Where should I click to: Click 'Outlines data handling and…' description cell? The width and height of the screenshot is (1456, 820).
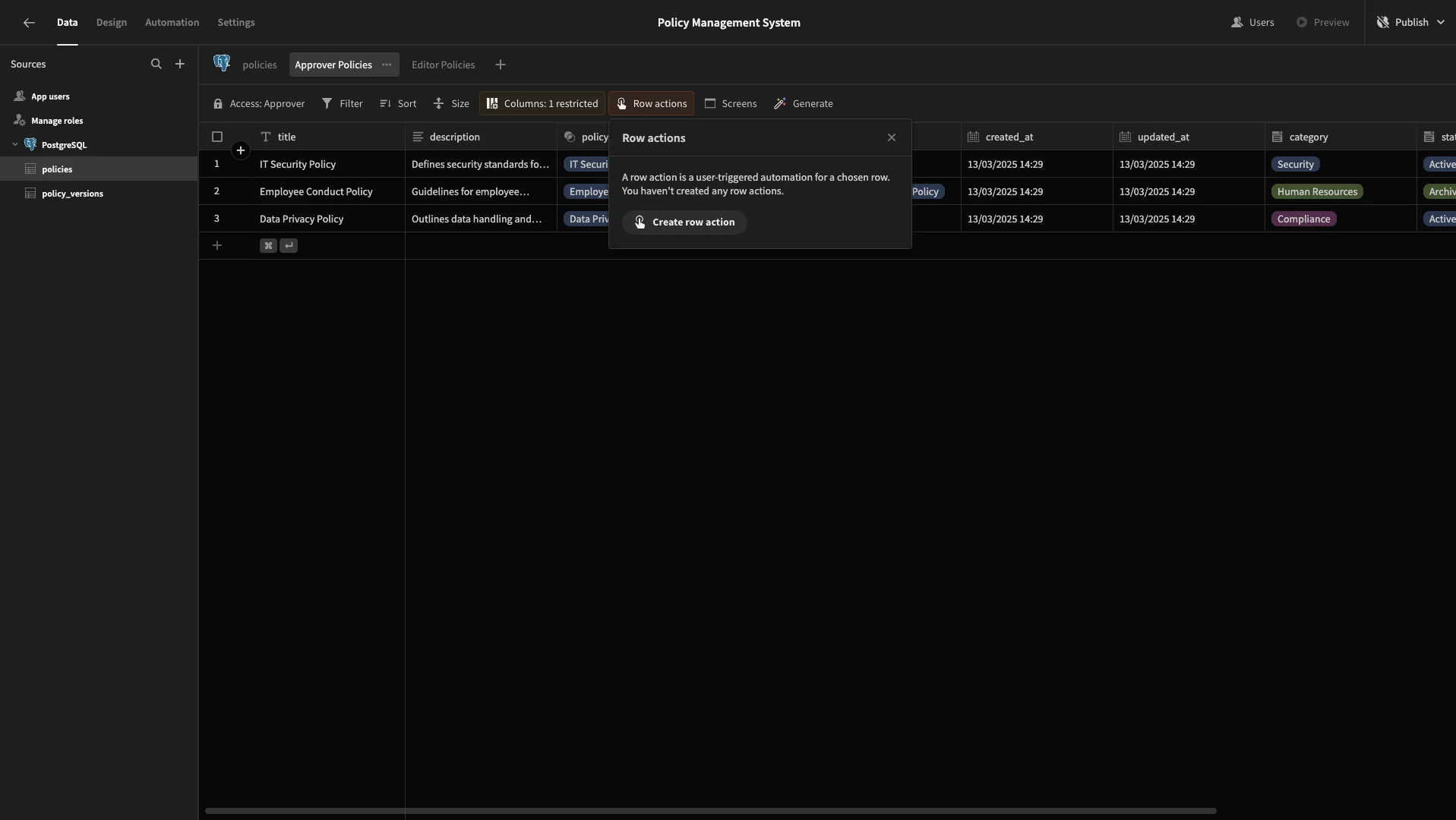(x=481, y=219)
